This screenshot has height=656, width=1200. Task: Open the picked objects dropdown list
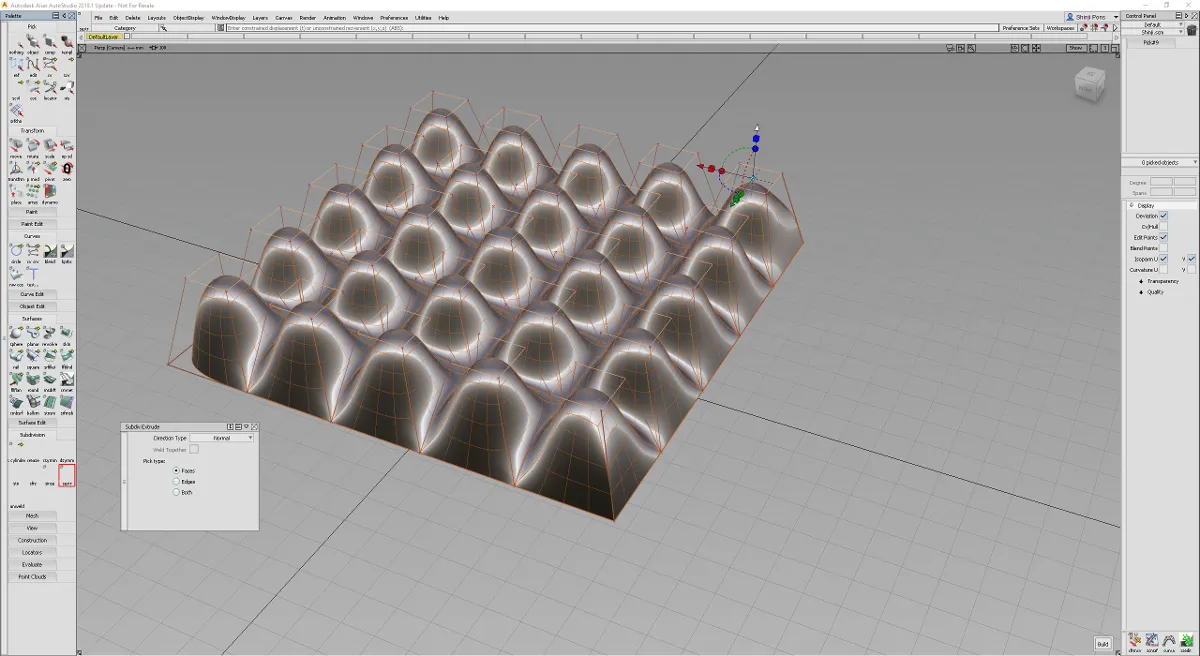pos(1160,162)
